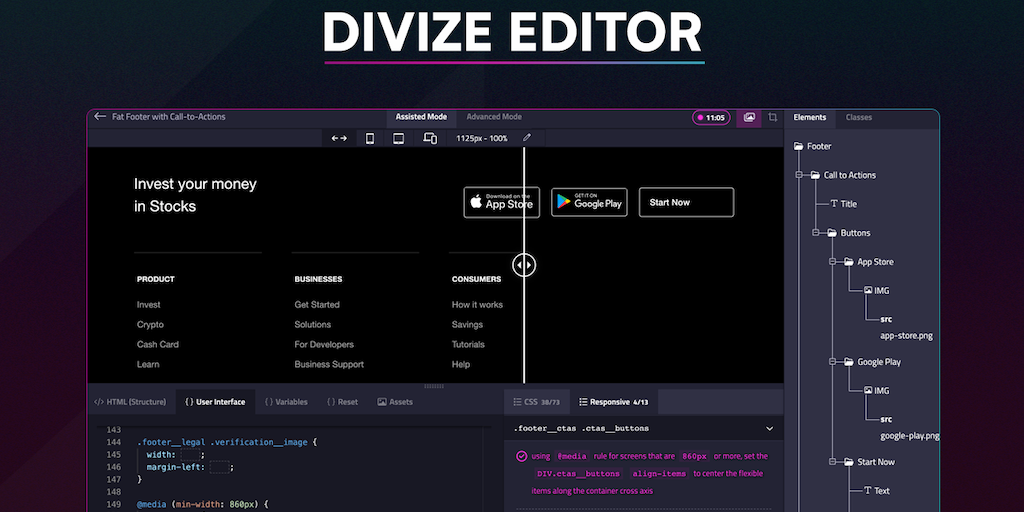Open the image preview icon in top bar

tap(748, 117)
